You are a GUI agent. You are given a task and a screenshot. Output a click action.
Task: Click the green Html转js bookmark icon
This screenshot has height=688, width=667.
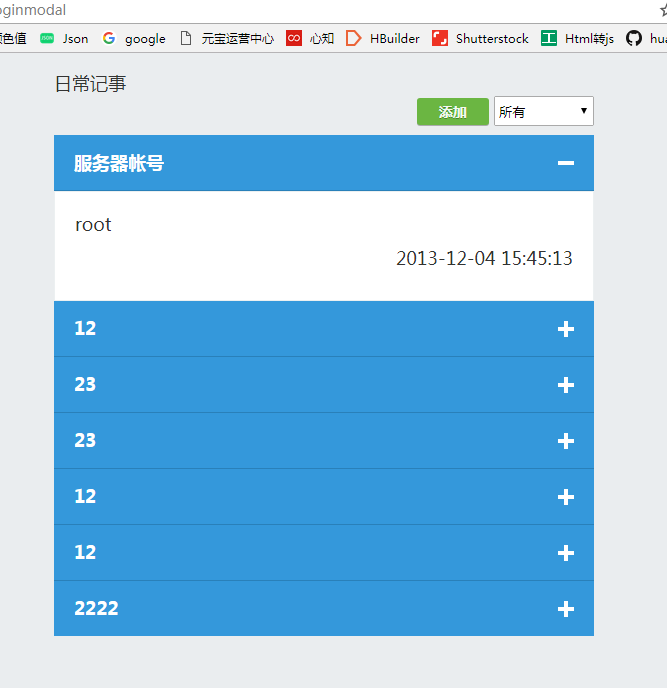click(x=549, y=38)
